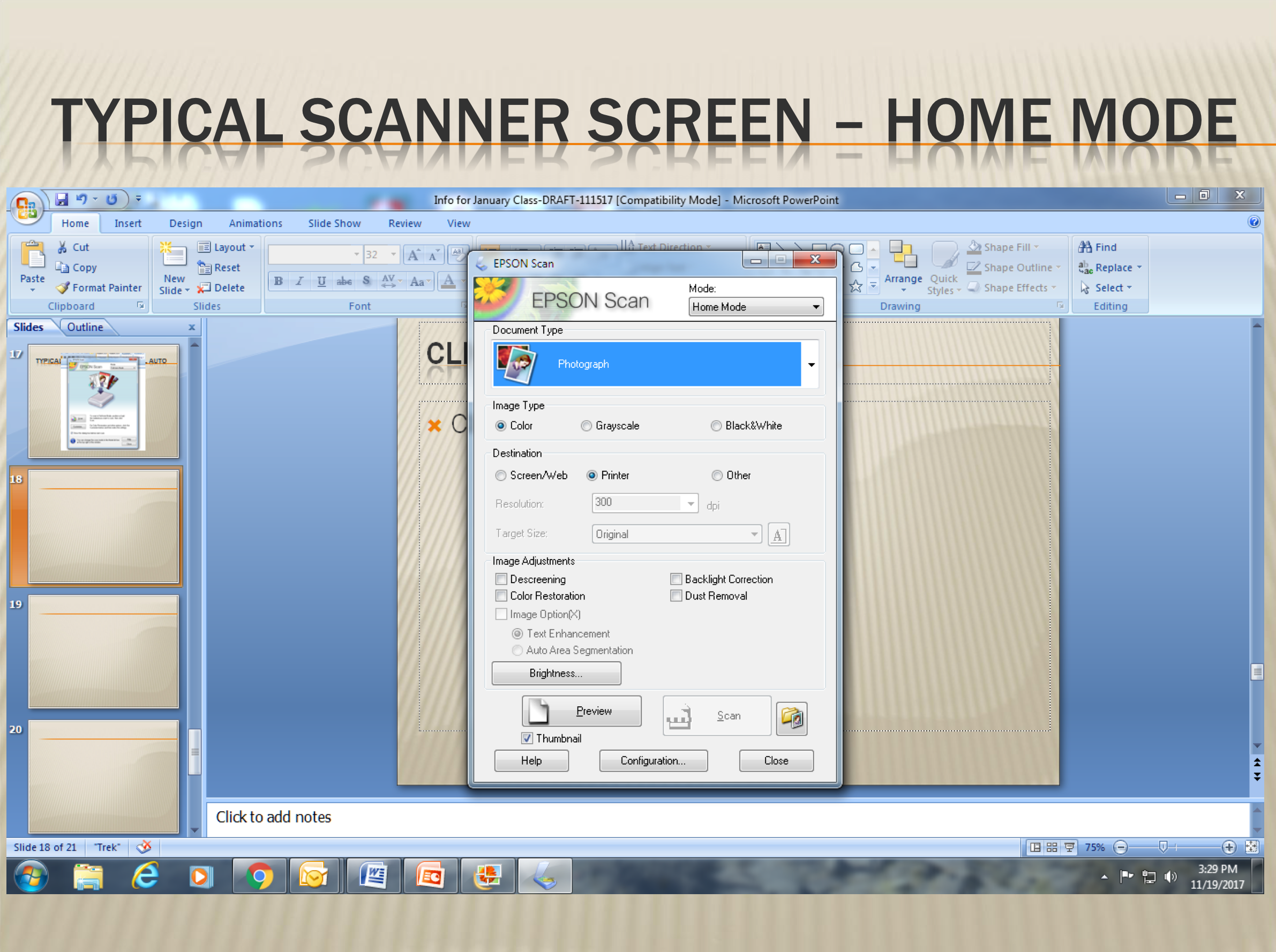Expand Shape Fill dropdown

[1036, 247]
